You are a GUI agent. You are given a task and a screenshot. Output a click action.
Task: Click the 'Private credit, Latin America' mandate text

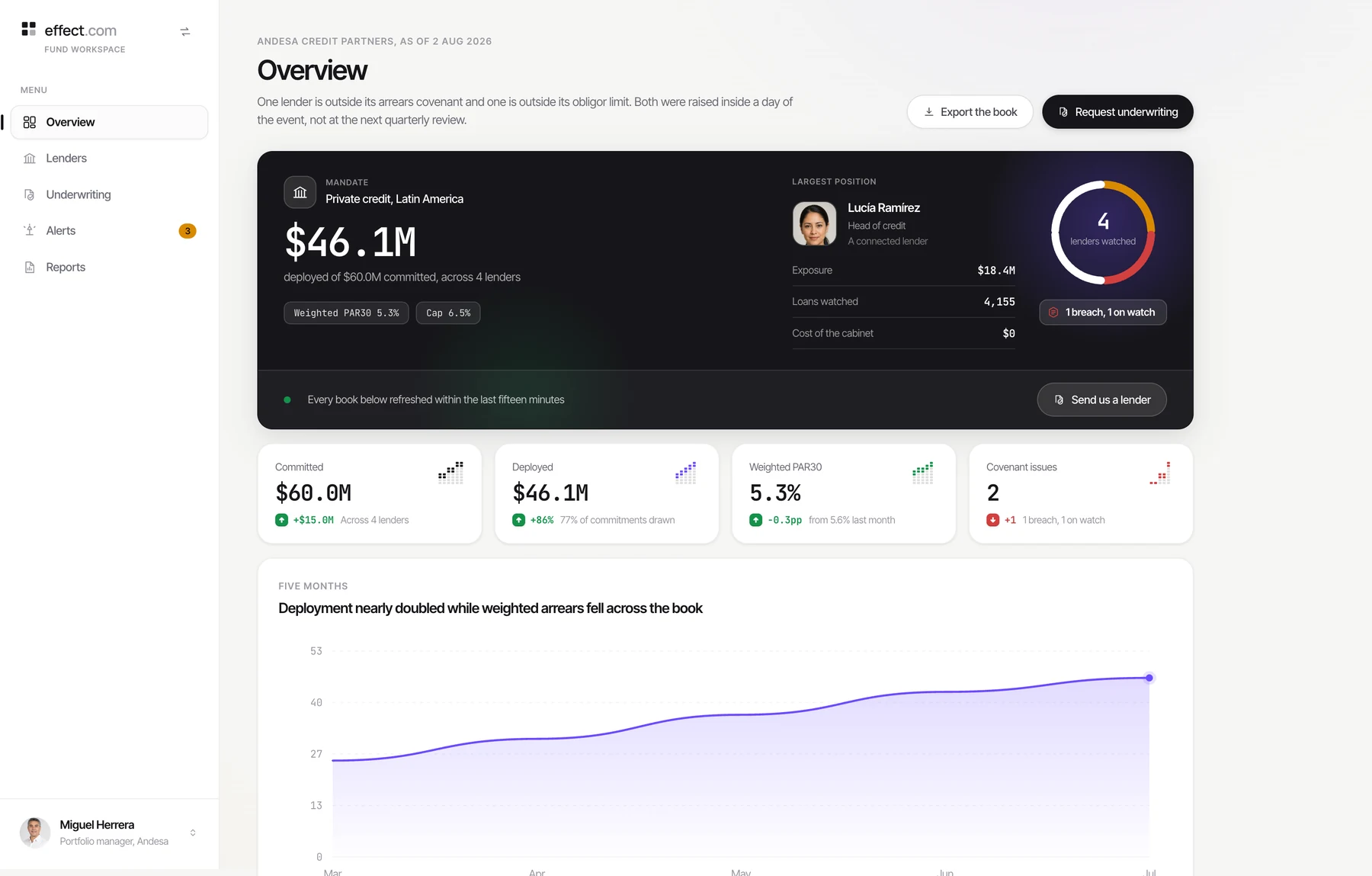click(395, 199)
